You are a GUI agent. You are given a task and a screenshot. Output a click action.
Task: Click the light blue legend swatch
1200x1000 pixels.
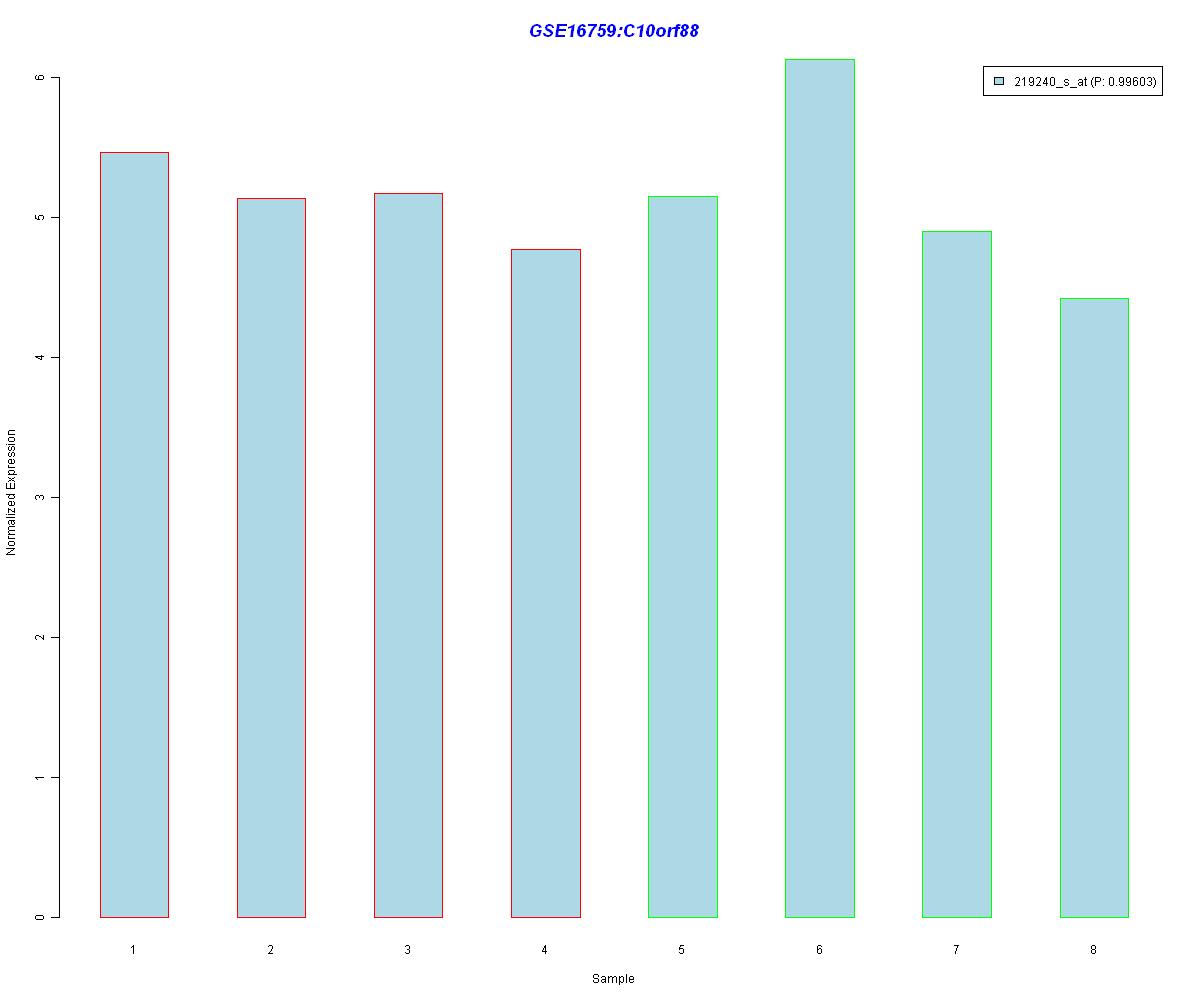coord(998,83)
